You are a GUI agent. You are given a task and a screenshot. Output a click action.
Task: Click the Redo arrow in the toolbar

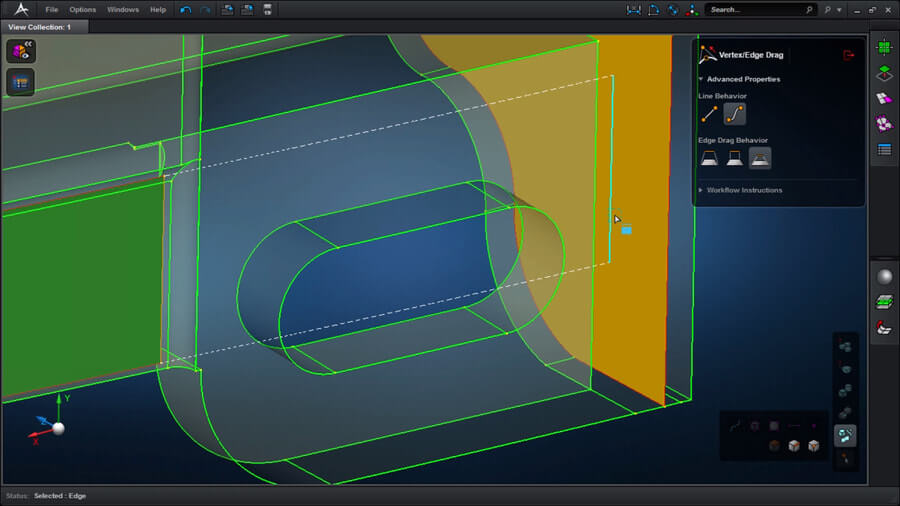pos(206,10)
